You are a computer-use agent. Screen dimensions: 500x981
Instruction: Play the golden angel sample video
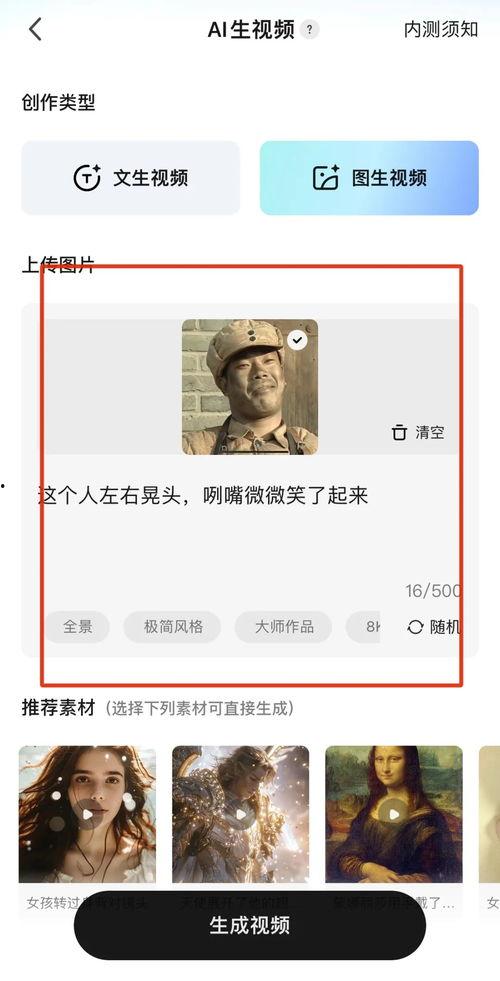click(240, 814)
